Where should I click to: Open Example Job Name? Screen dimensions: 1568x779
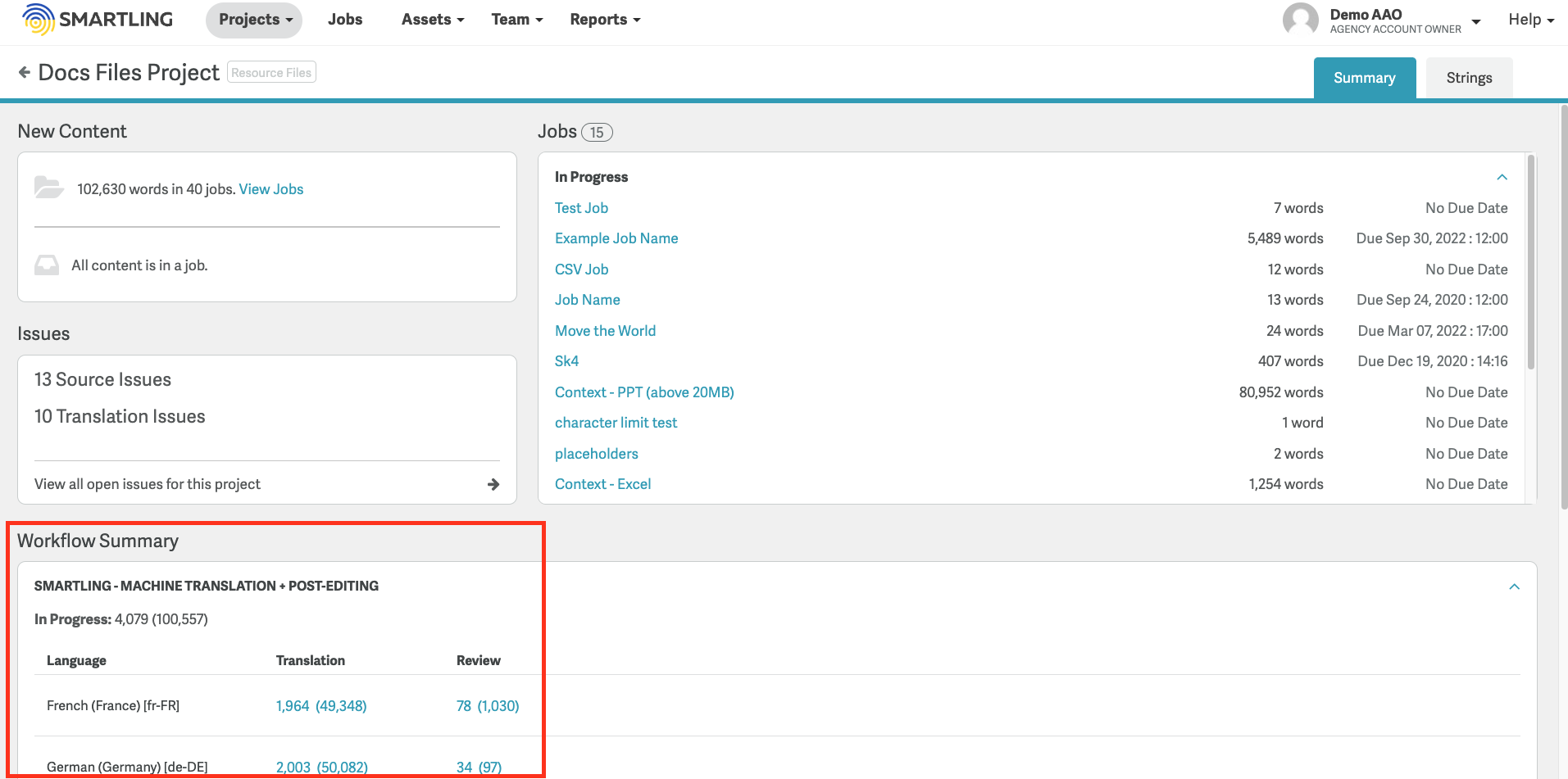[616, 238]
